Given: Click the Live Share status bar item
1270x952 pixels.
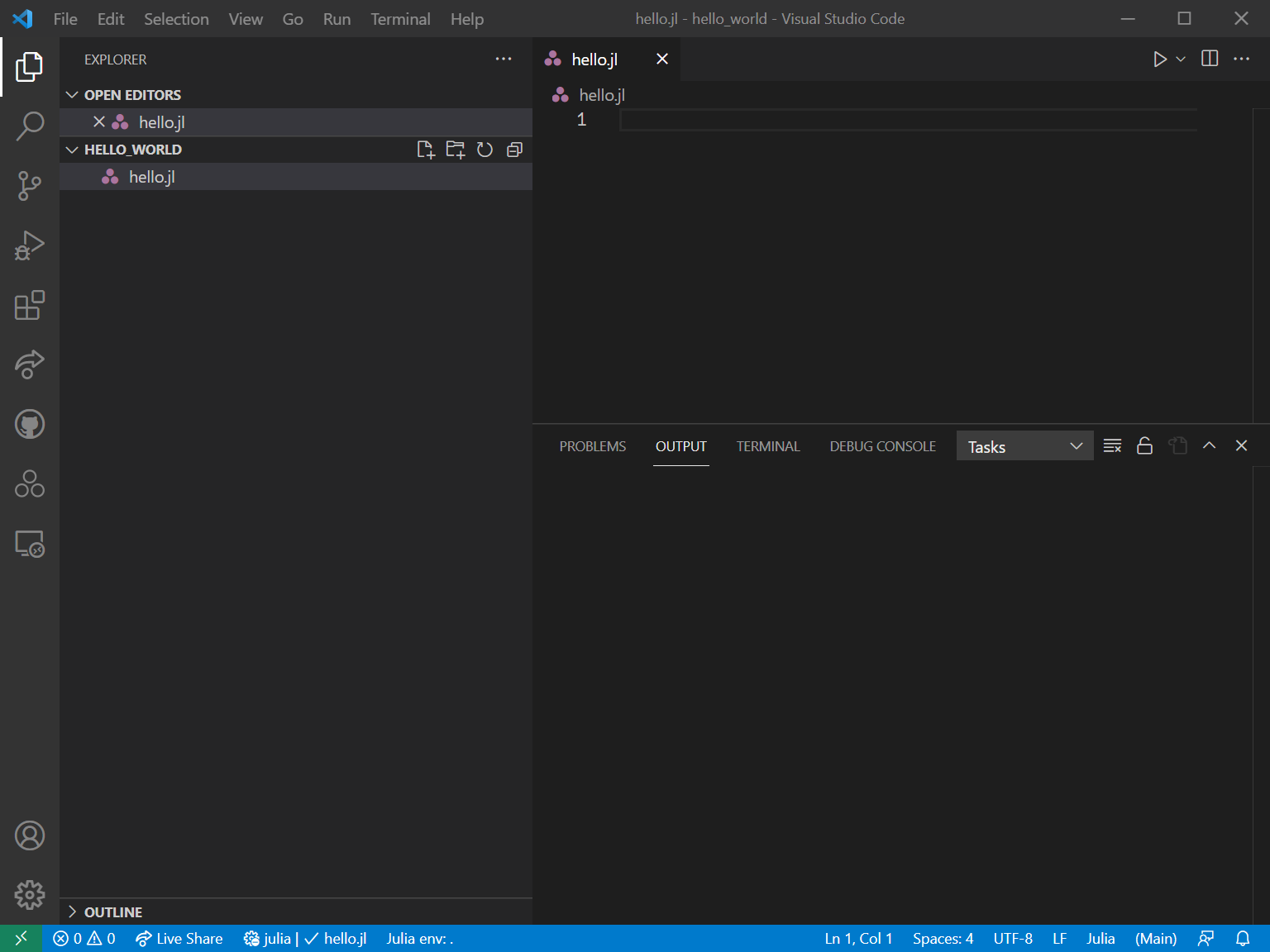Looking at the screenshot, I should [179, 938].
